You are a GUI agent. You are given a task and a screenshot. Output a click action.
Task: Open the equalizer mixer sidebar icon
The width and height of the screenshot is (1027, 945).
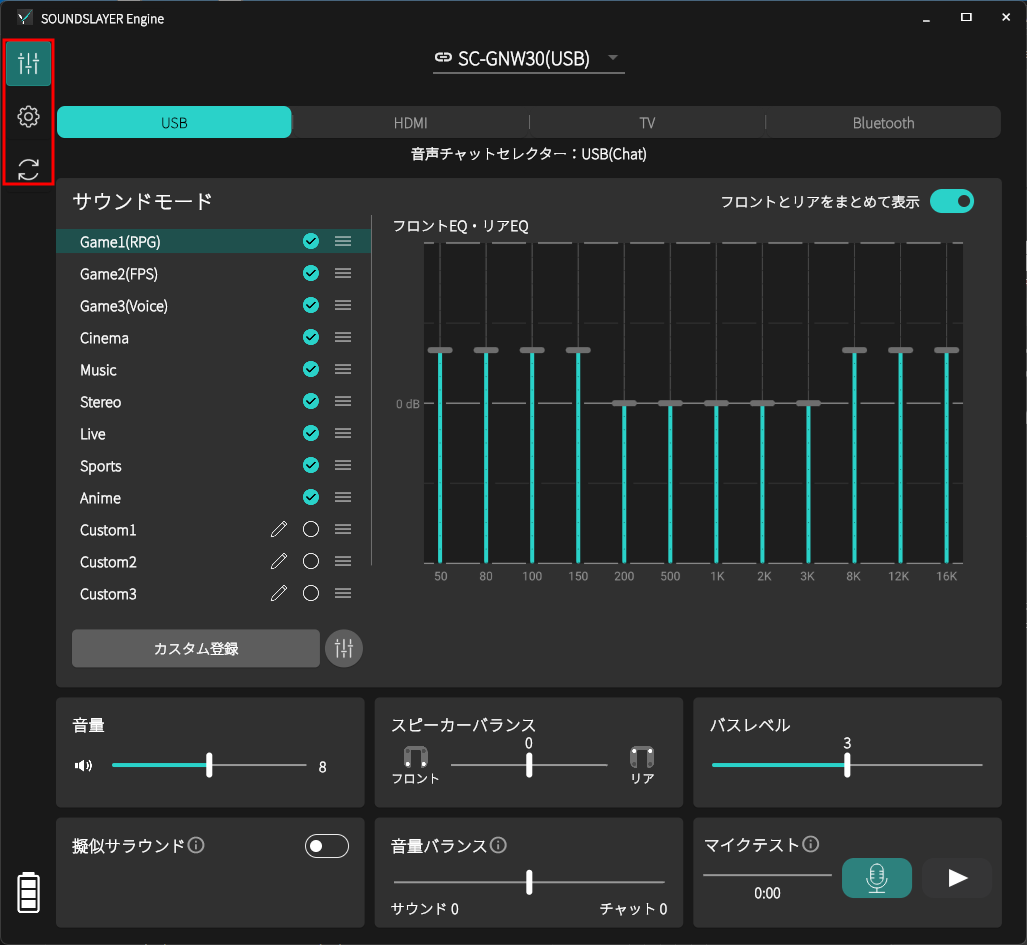(x=28, y=64)
